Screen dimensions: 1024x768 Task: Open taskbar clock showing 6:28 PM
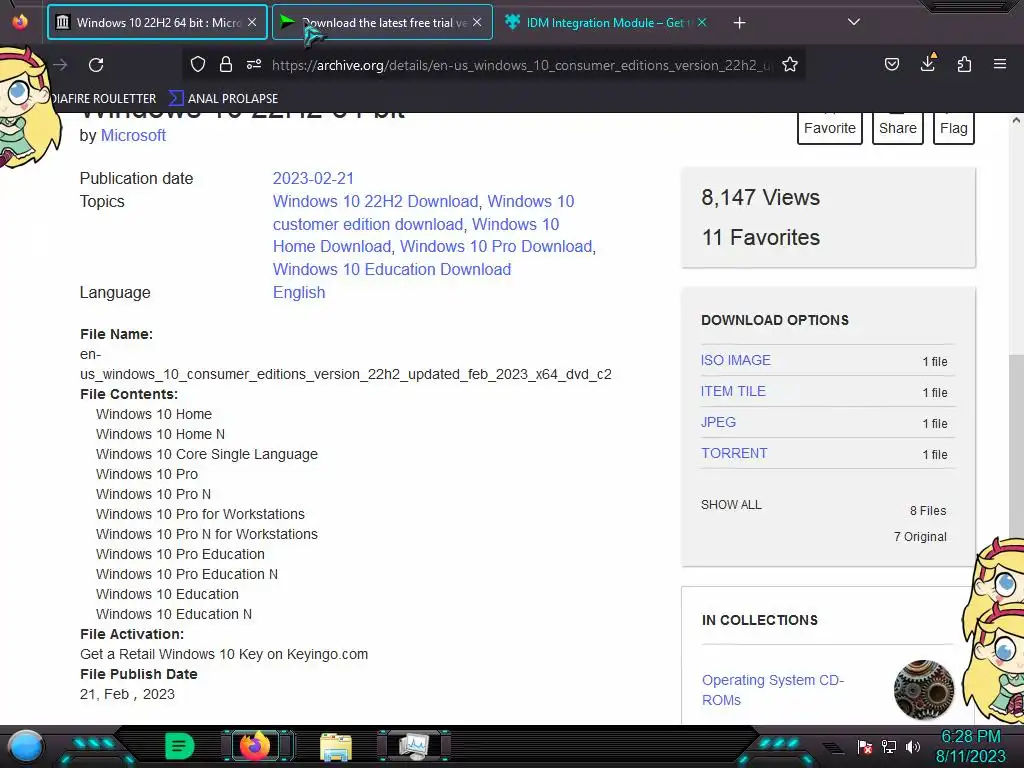pyautogui.click(x=970, y=746)
